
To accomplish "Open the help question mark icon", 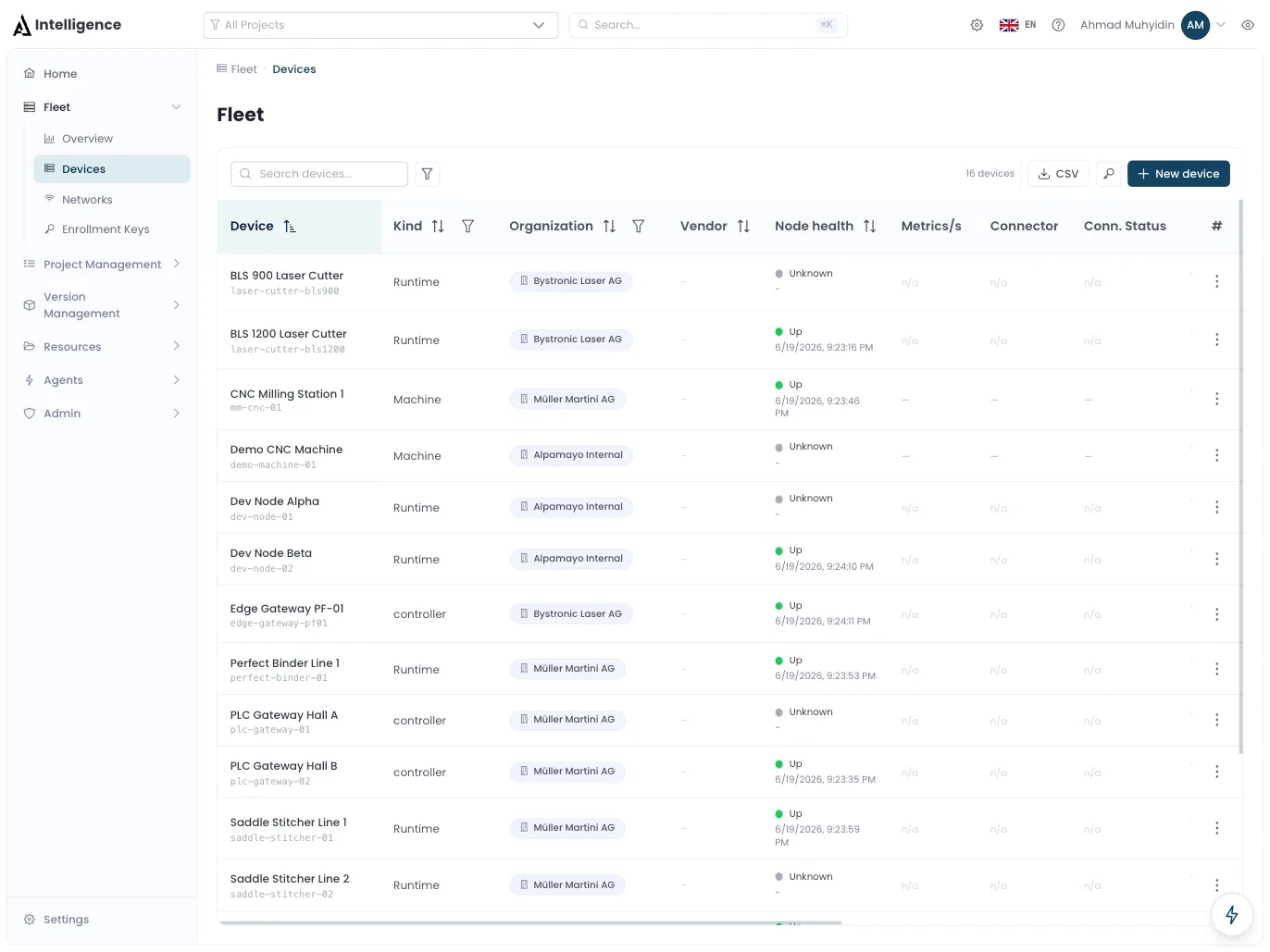I will [x=1058, y=25].
